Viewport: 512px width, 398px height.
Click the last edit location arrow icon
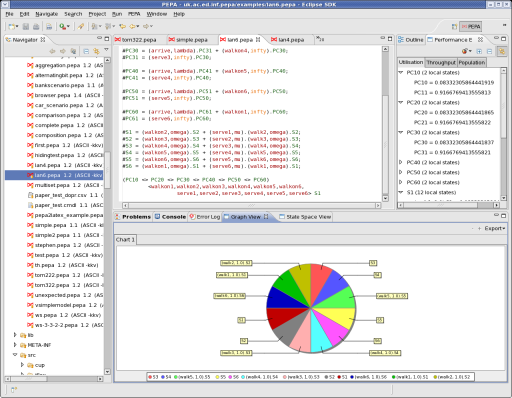click(123, 26)
